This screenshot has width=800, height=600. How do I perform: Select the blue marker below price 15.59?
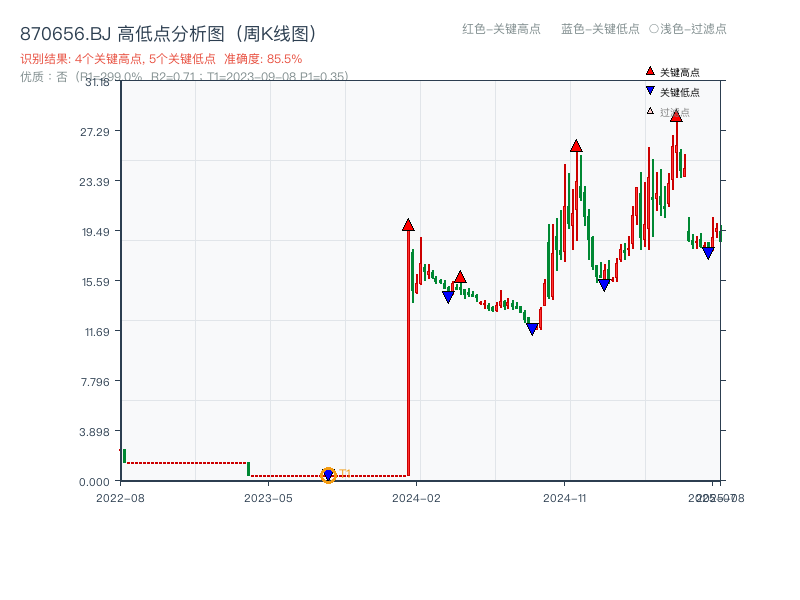(x=448, y=295)
